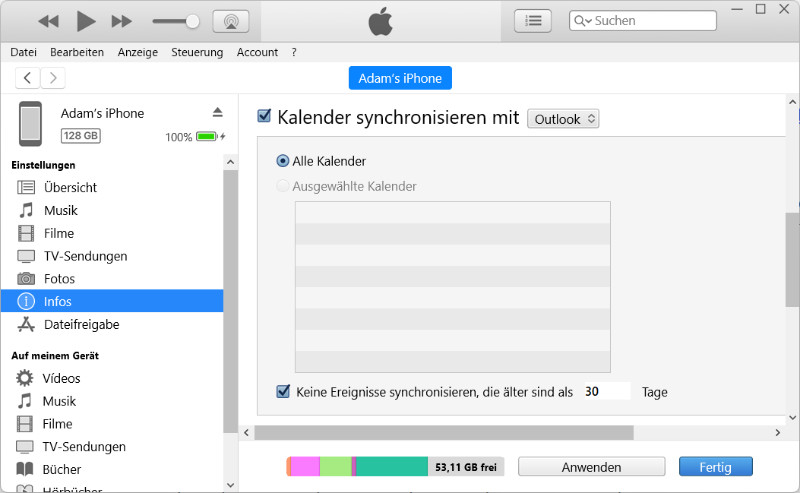Screen dimensions: 800x493
Task: Select Dateifreigabe in the sidebar
Action: pyautogui.click(x=81, y=325)
